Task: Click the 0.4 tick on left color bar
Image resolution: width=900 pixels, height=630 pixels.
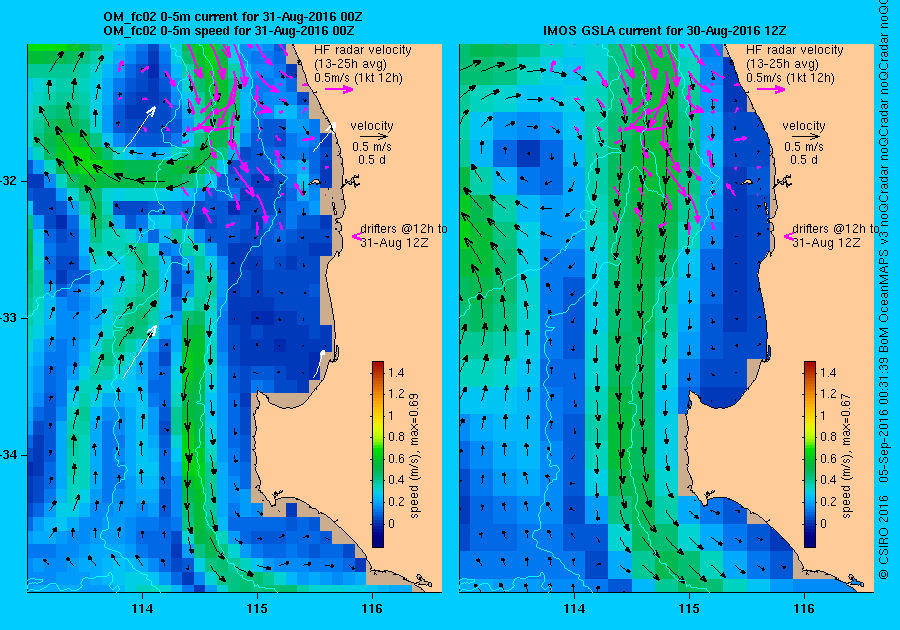Action: click(x=396, y=480)
